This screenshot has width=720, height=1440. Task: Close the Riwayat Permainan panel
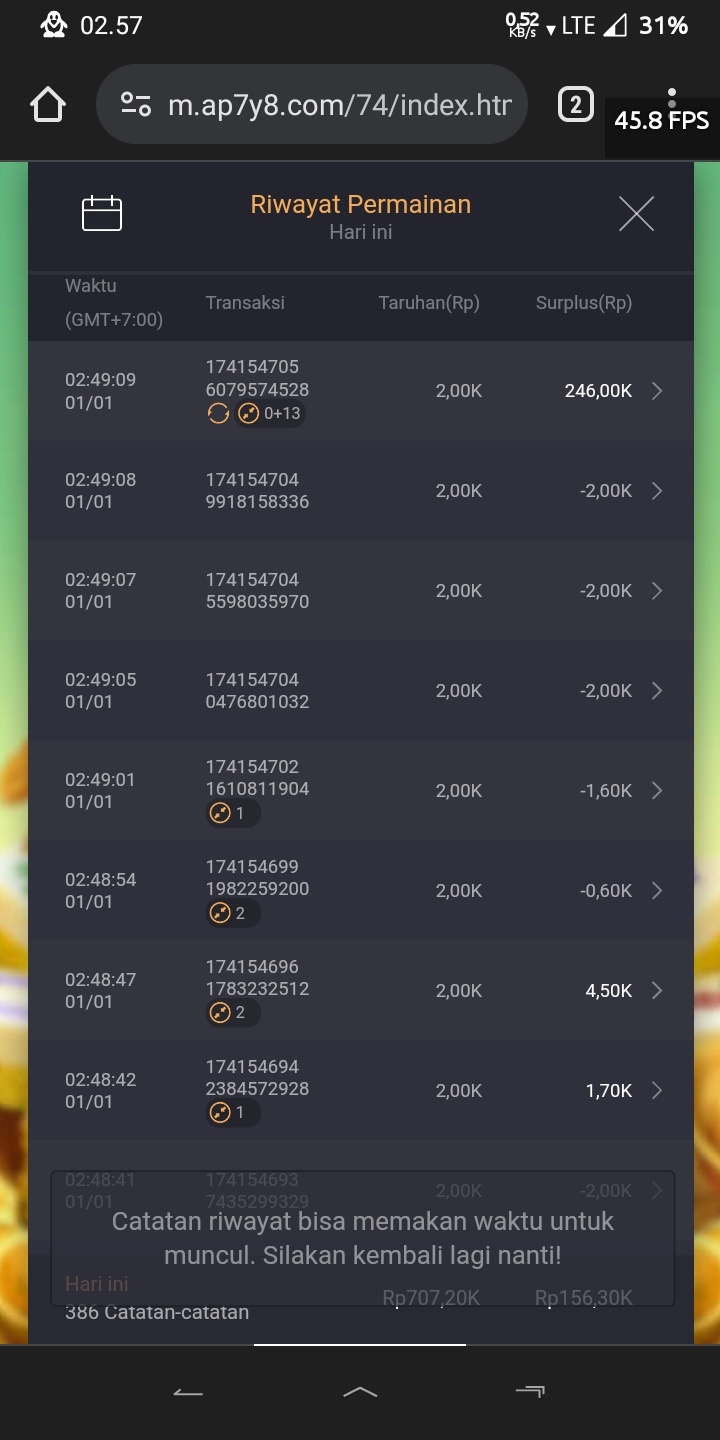(x=636, y=214)
